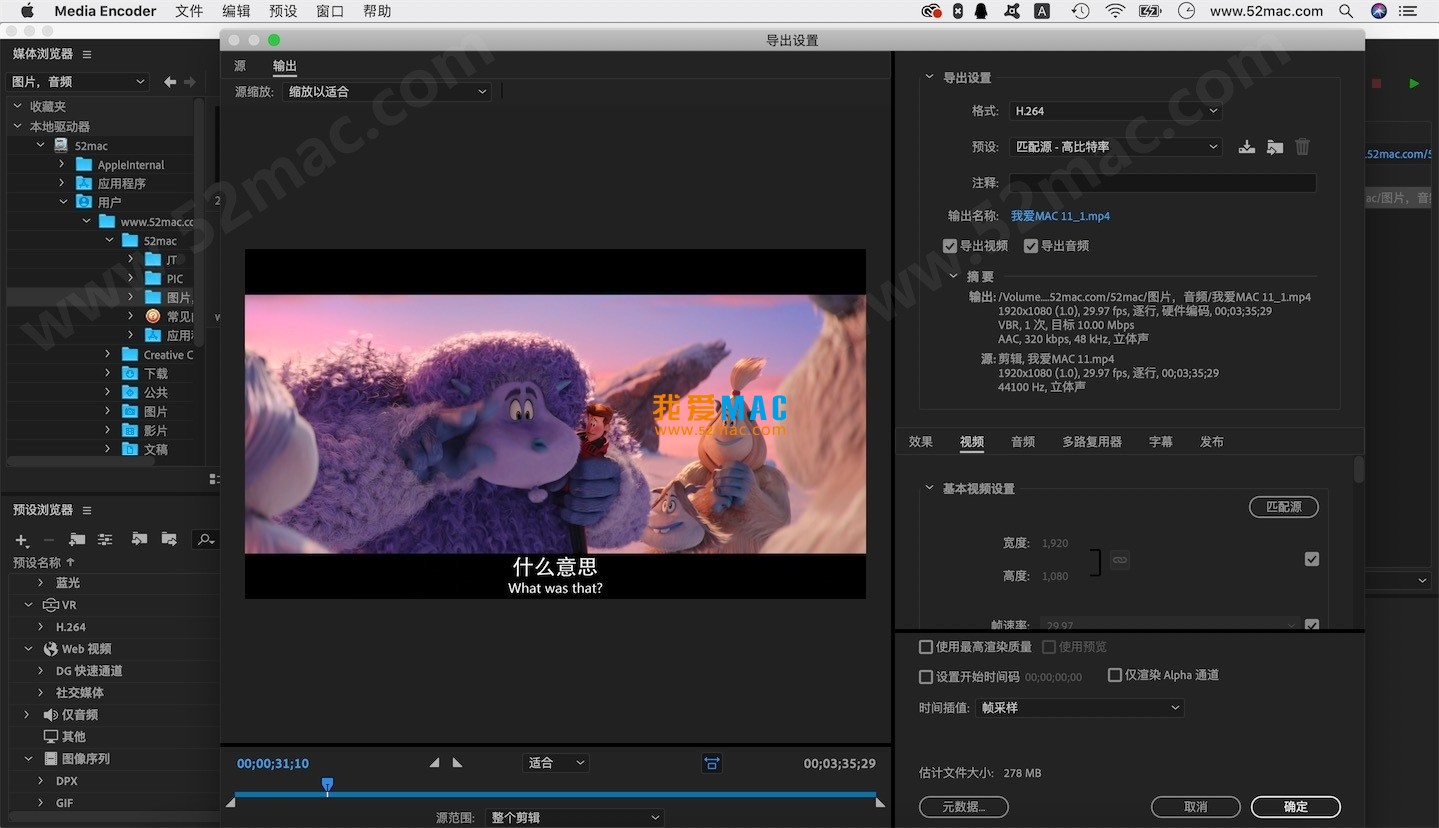Switch to the 源 tab
1439x828 pixels.
pyautogui.click(x=240, y=66)
